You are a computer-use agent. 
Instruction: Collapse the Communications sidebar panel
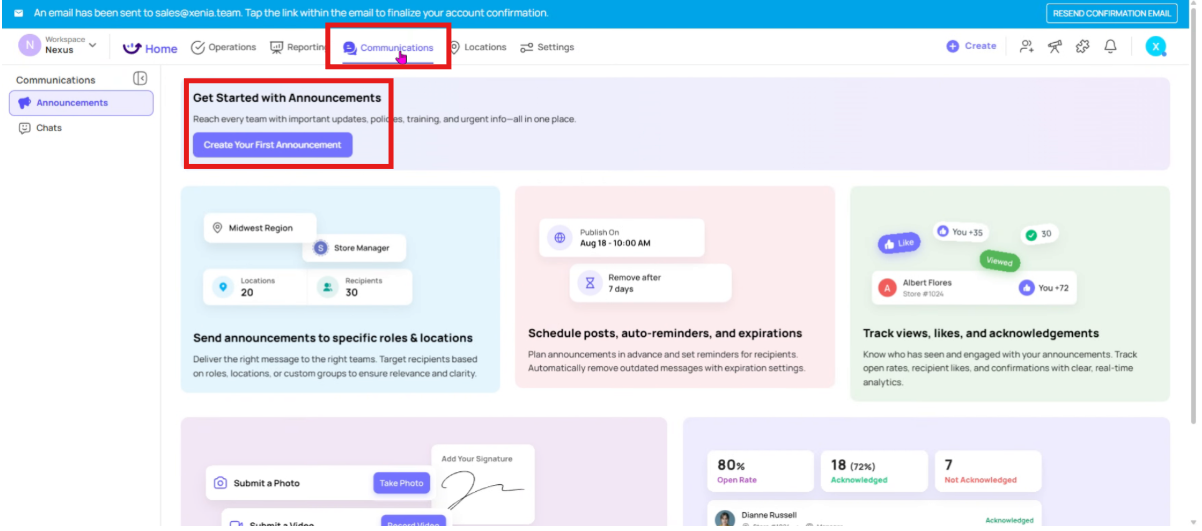tap(140, 79)
